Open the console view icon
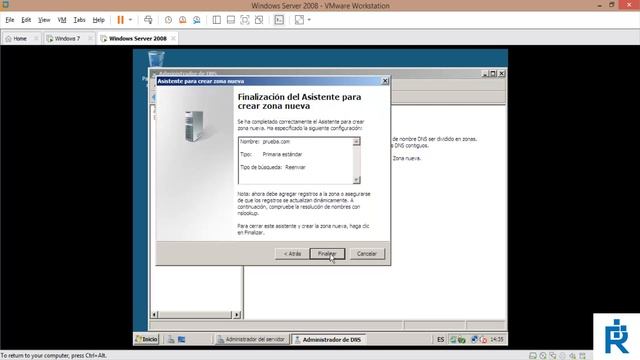 [279, 20]
